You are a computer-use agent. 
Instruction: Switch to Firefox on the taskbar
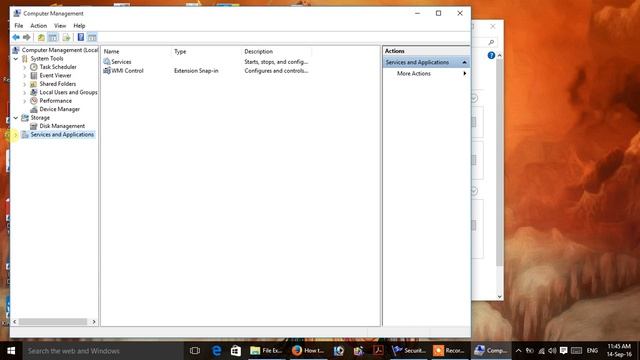(308, 351)
